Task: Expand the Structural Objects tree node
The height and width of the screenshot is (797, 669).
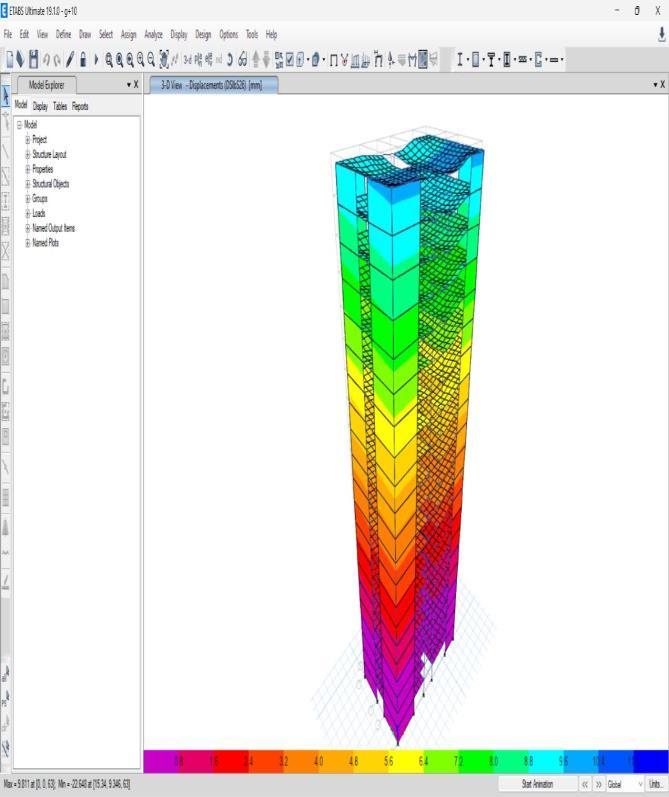Action: (x=28, y=183)
